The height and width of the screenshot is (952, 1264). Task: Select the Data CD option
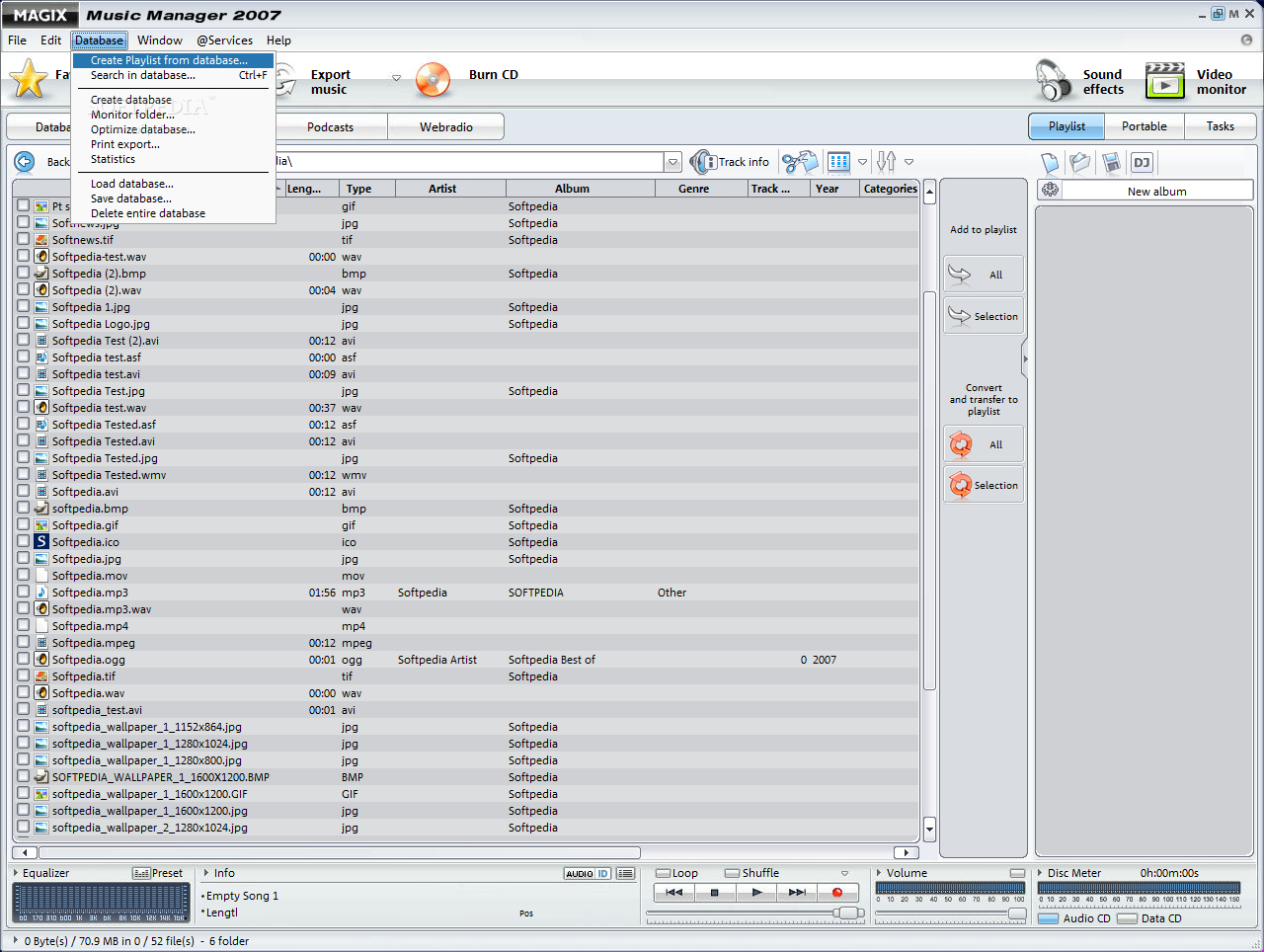coord(1127,918)
